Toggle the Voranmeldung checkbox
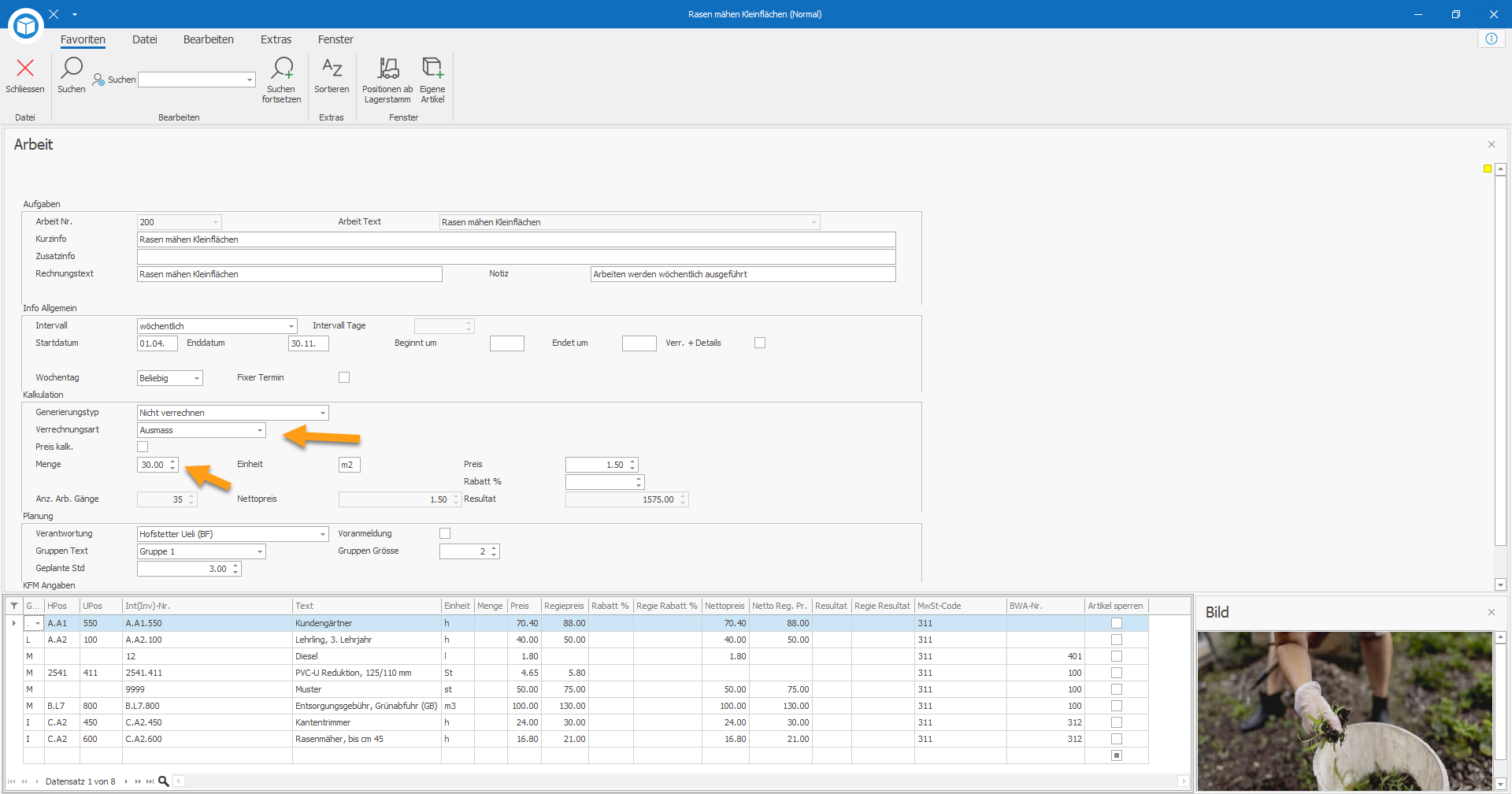Image resolution: width=1512 pixels, height=794 pixels. [x=445, y=533]
